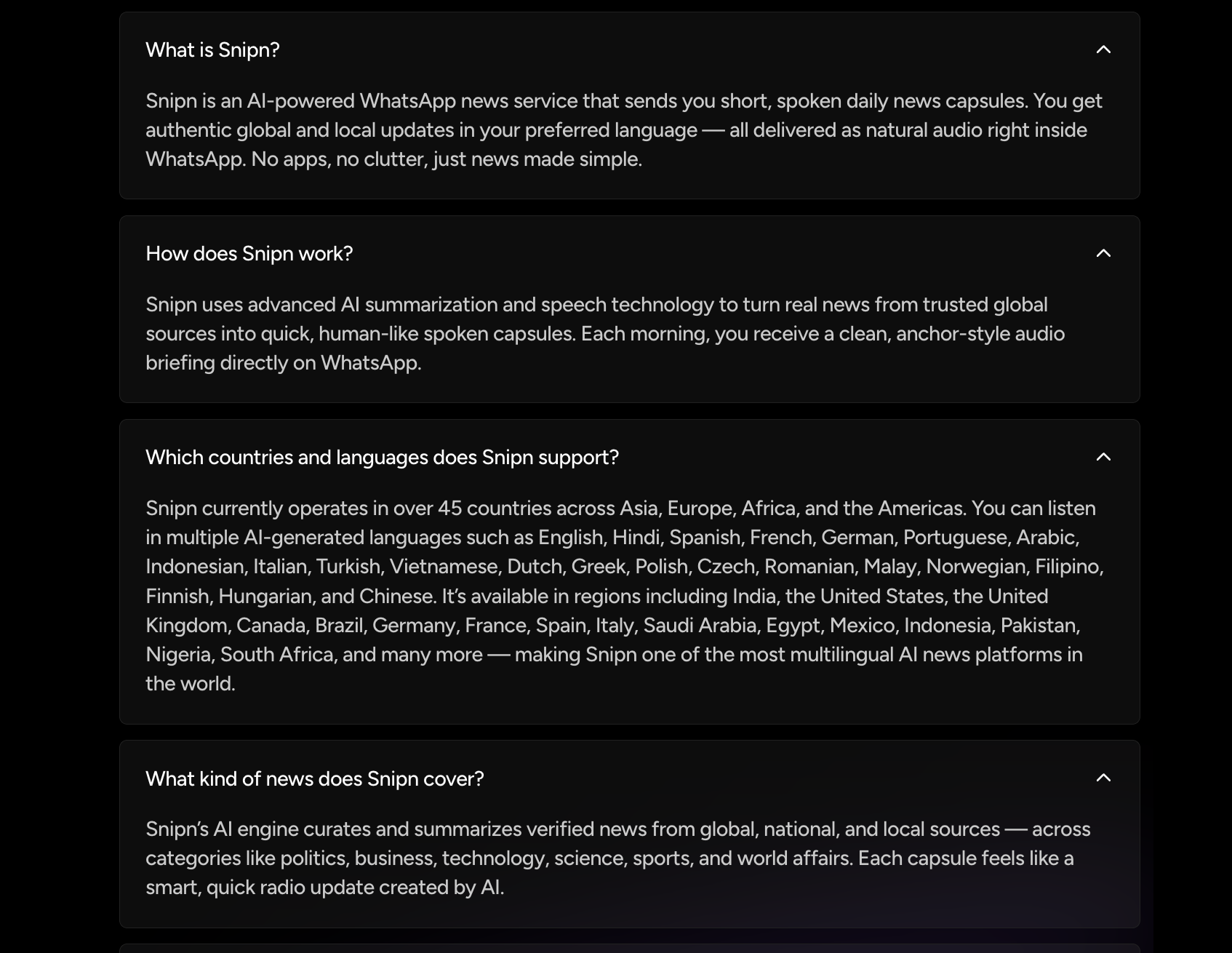Click sentence "No apps, no clutter, just news made simple."
The width and height of the screenshot is (1232, 953).
tap(447, 159)
